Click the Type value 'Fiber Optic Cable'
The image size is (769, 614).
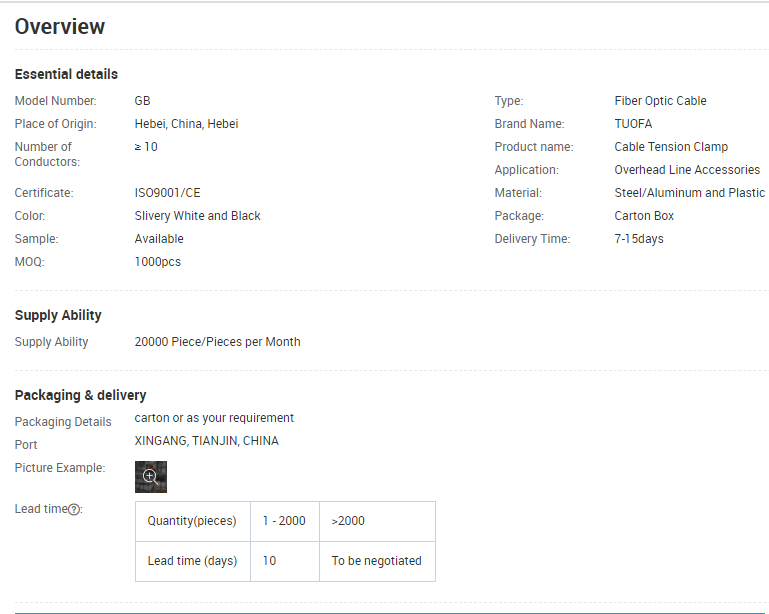pyautogui.click(x=660, y=101)
